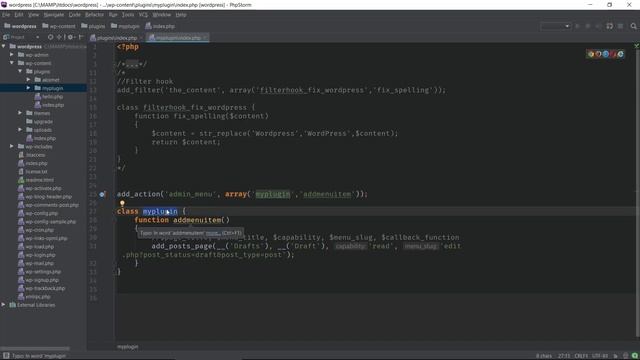
Task: Open Firefox browser preview icon in editor
Action: [598, 54]
